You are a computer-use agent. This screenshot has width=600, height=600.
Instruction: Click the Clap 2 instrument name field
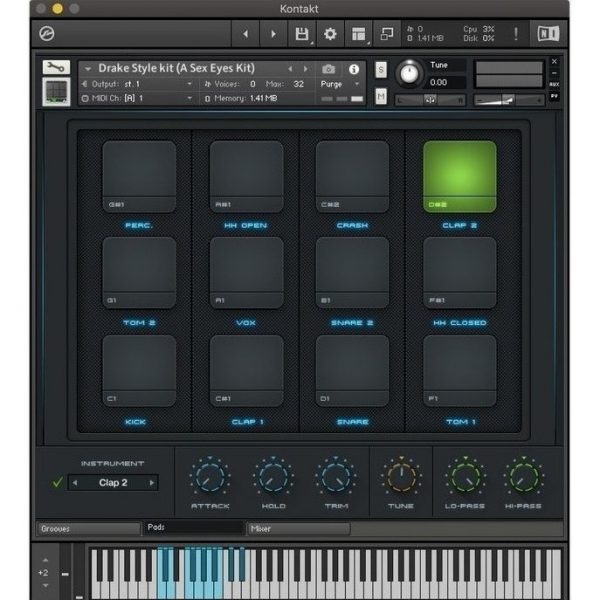[x=113, y=483]
